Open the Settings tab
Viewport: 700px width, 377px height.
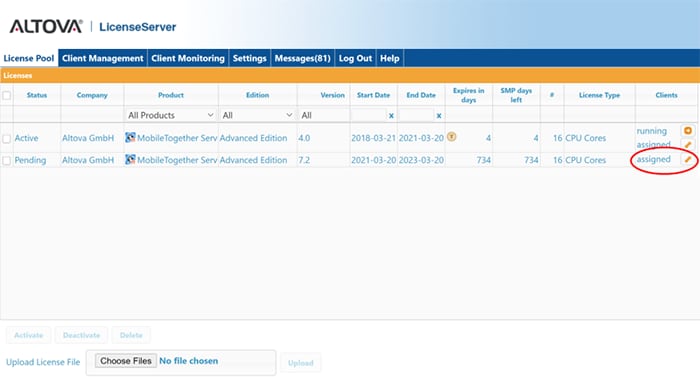pos(250,58)
